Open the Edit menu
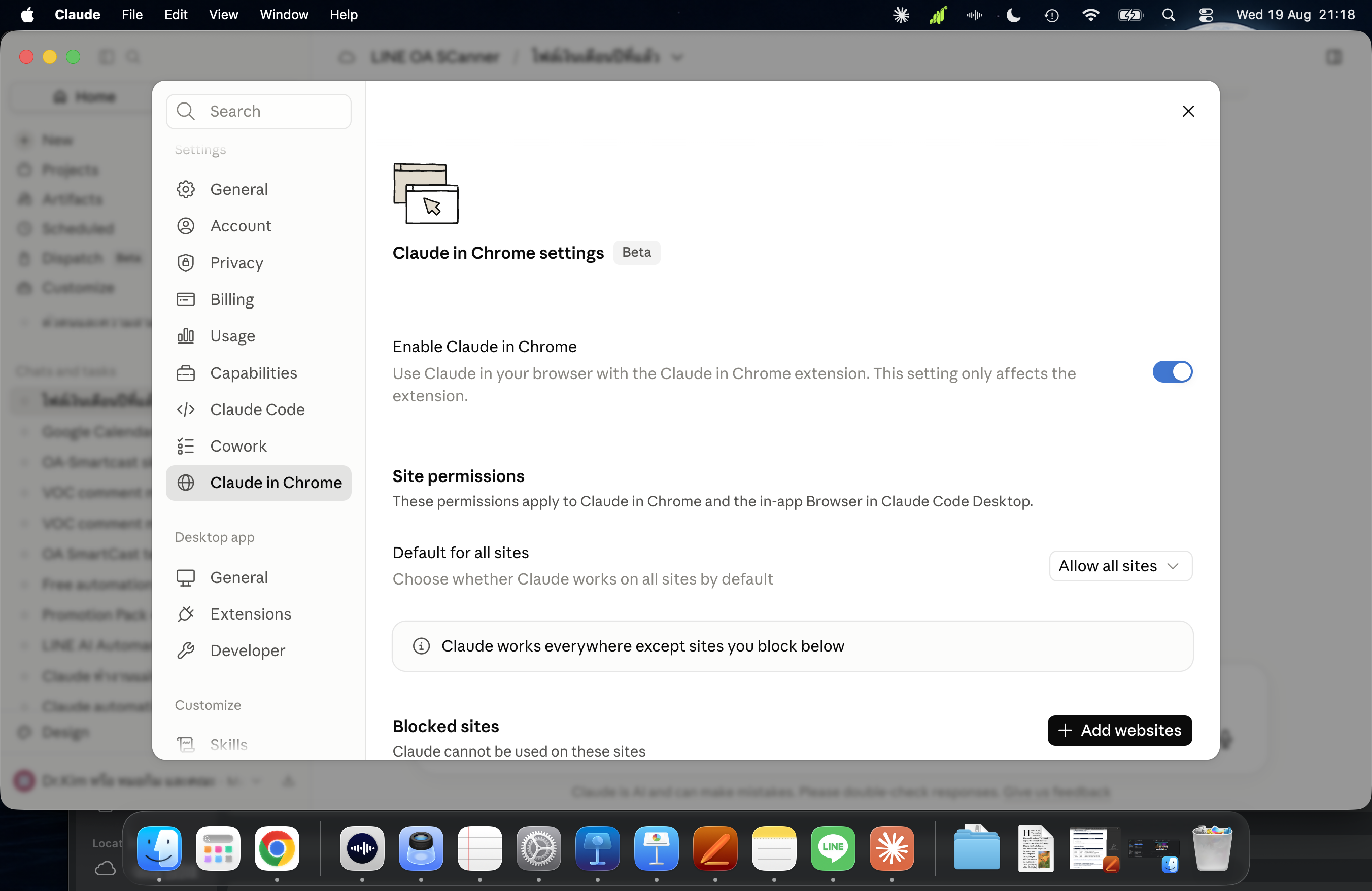 [x=175, y=14]
